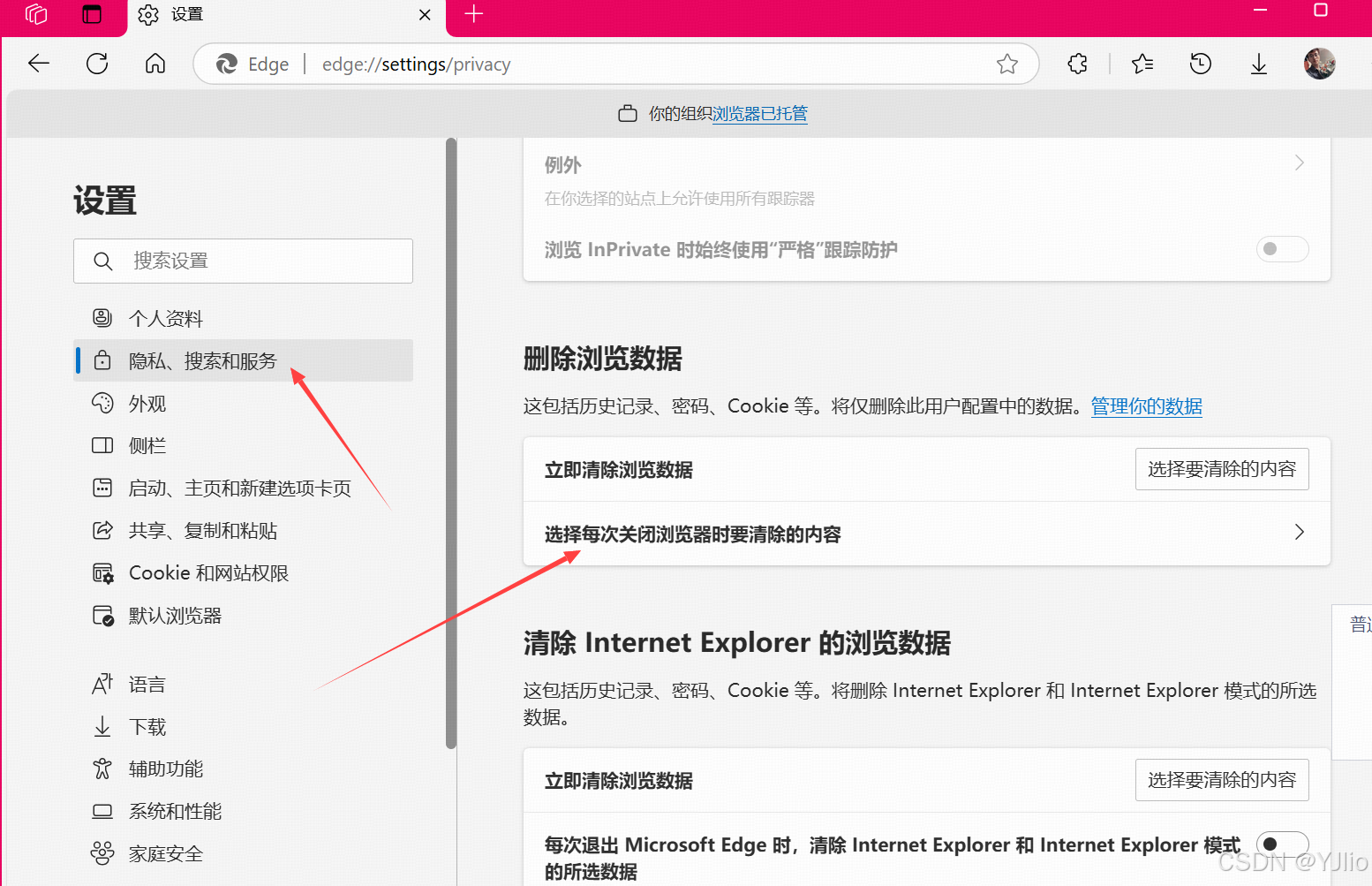The width and height of the screenshot is (1372, 886).
Task: Click the accessibility icon beside 辅助功能
Action: 102,769
